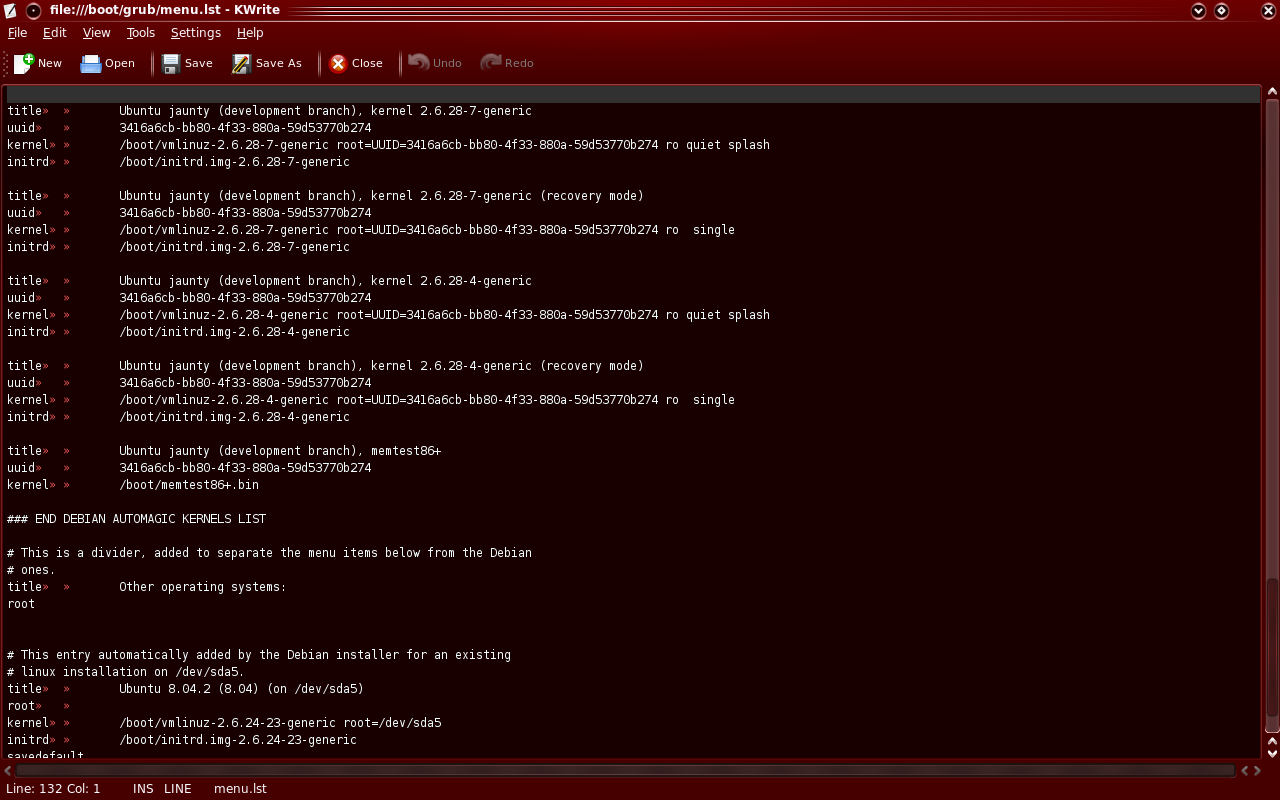Click the New document toolbar icon
The height and width of the screenshot is (800, 1280).
(24, 63)
